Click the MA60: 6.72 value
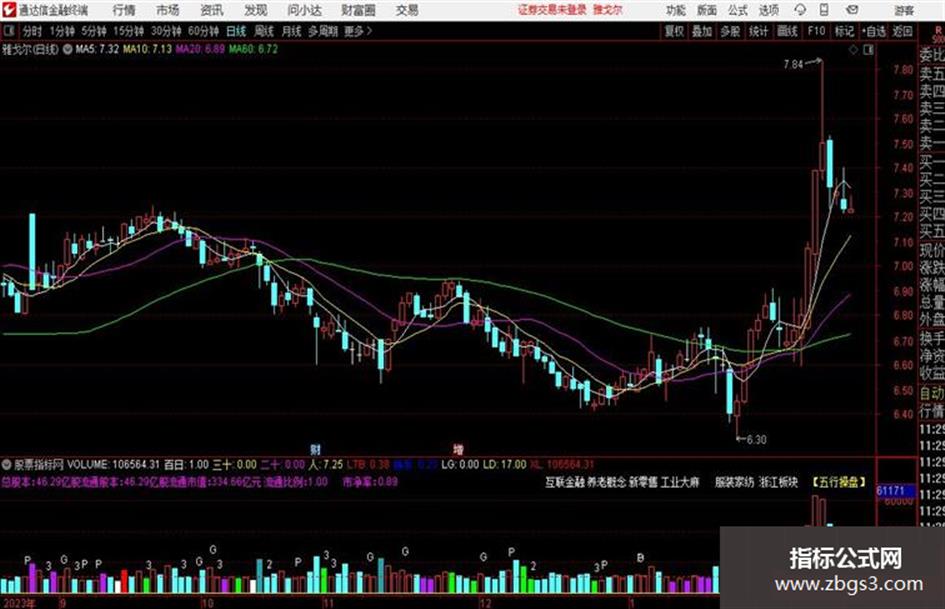This screenshot has width=945, height=609. (253, 49)
